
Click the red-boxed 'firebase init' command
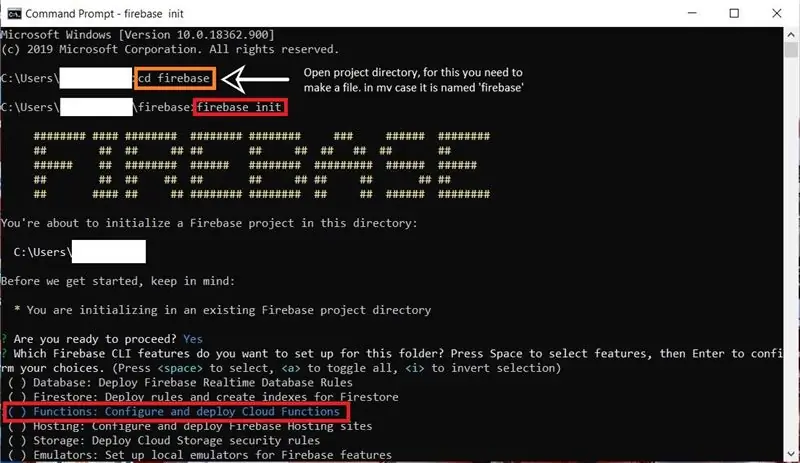pyautogui.click(x=240, y=107)
